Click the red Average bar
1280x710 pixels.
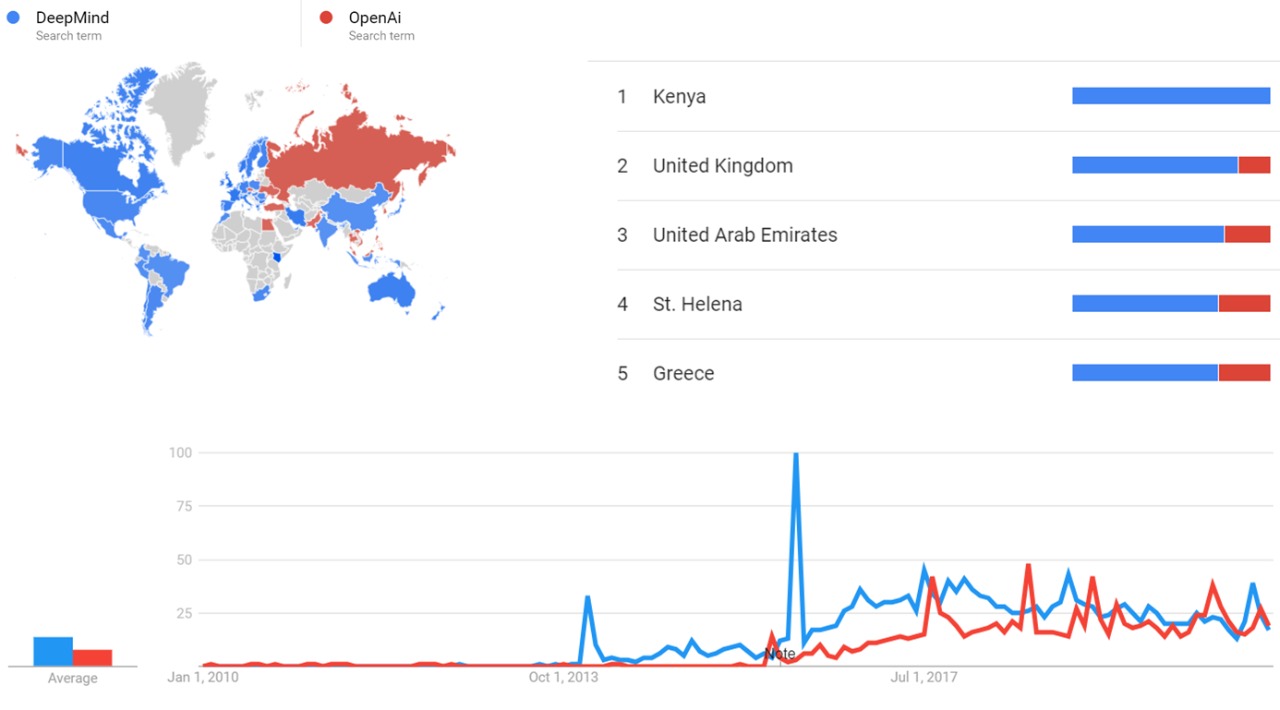[92, 657]
